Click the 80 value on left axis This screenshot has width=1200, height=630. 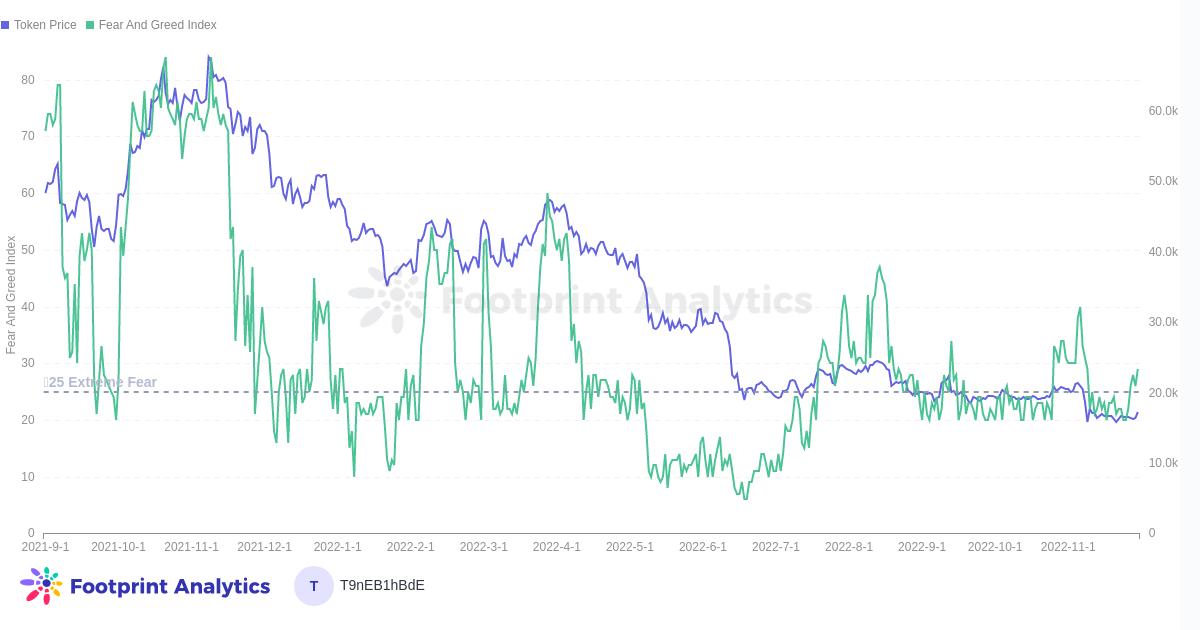point(28,80)
